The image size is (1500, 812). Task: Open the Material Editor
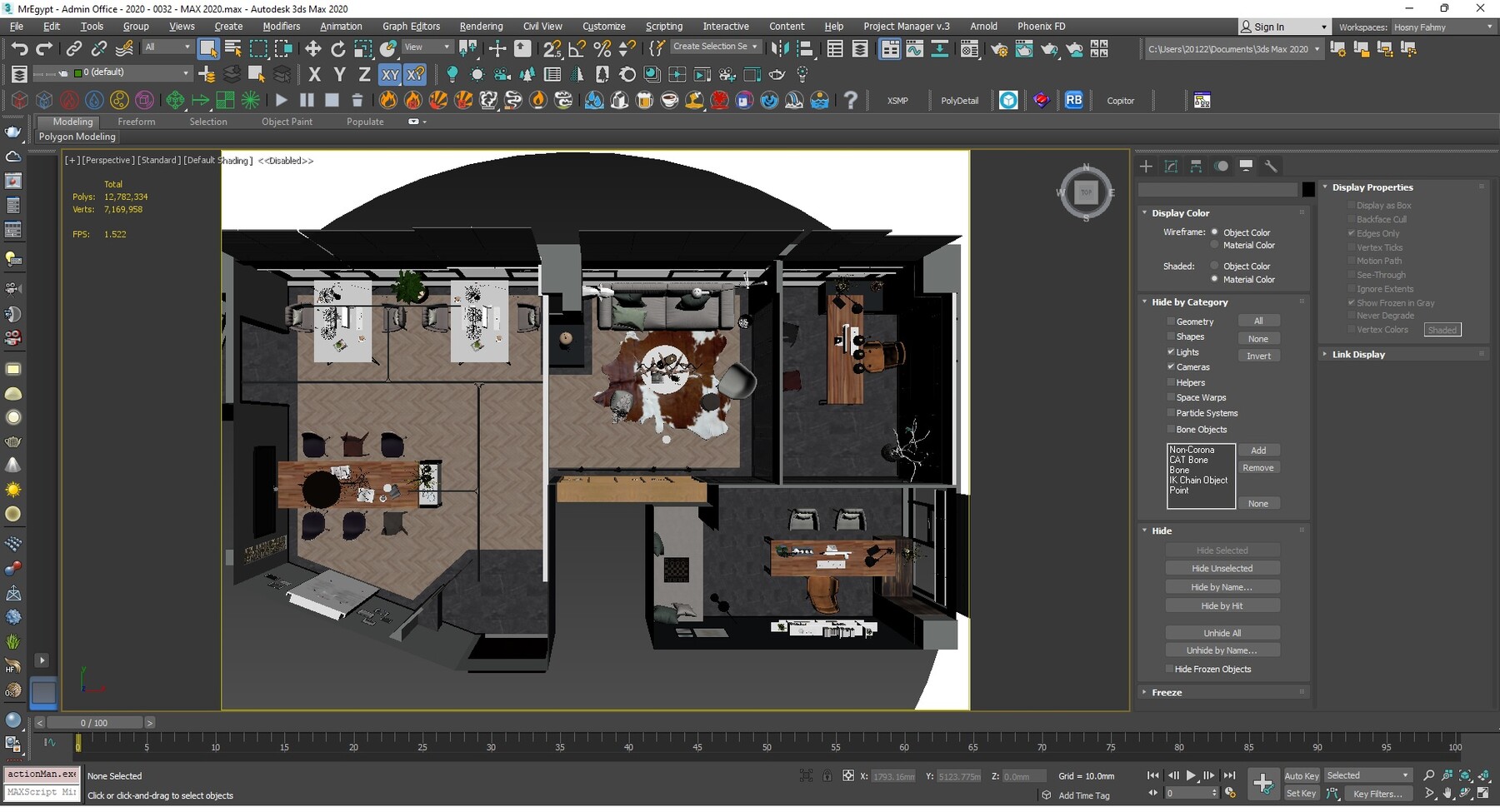(969, 48)
